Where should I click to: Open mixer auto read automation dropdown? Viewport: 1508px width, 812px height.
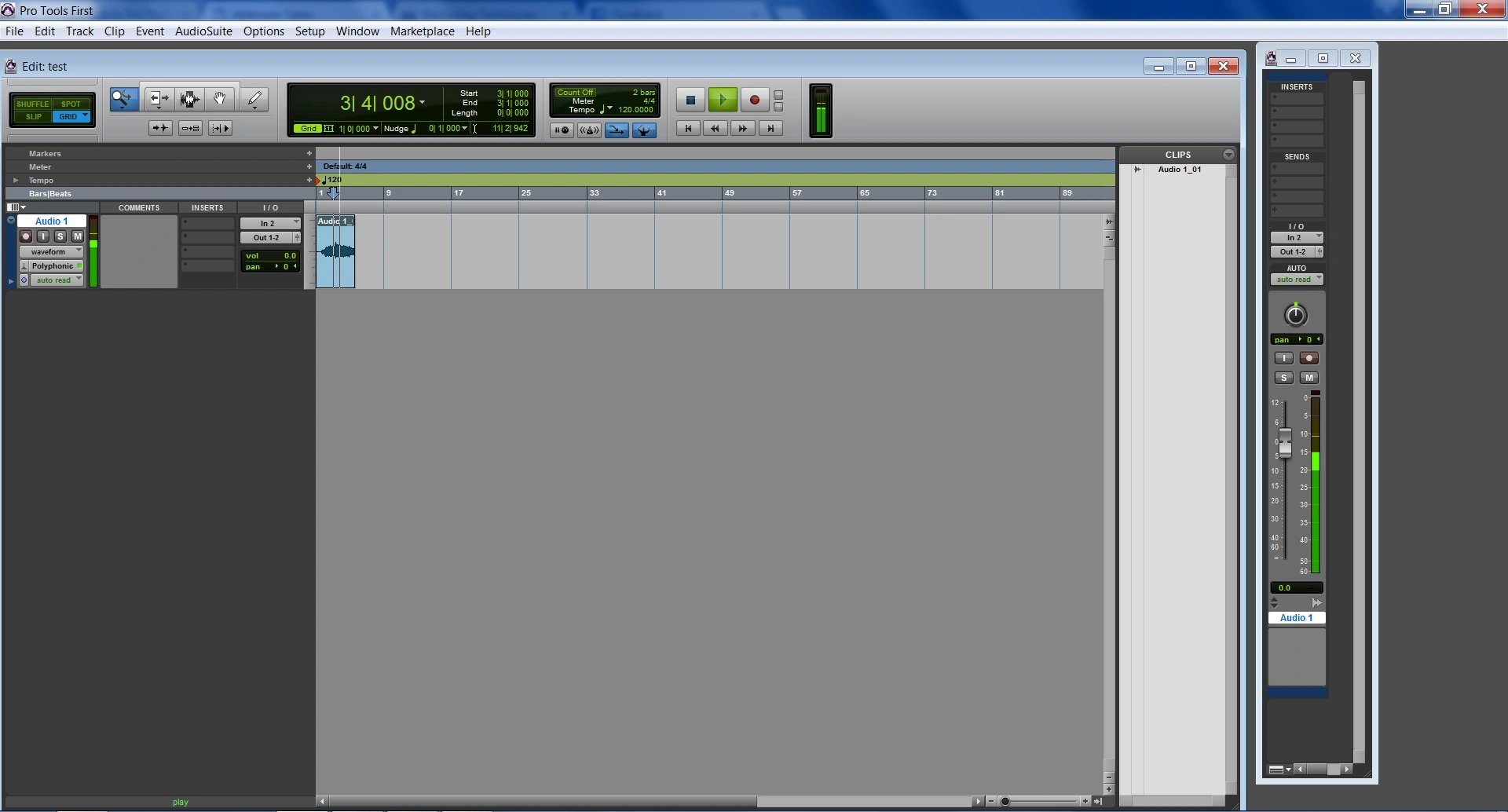1297,280
